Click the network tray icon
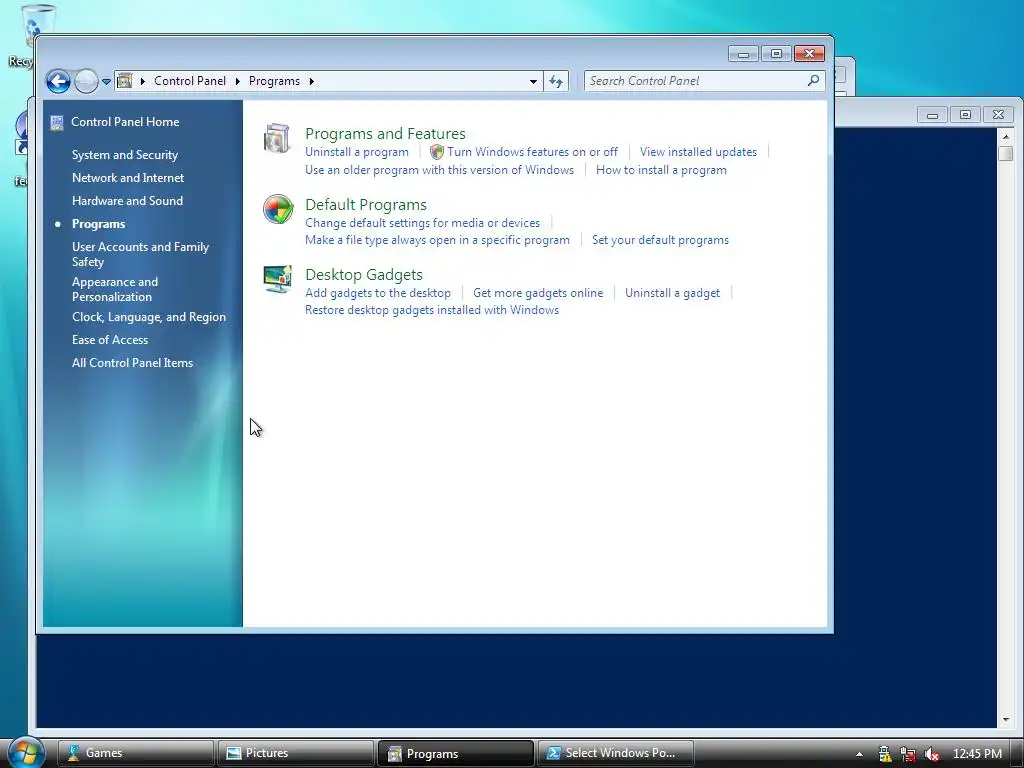Image resolution: width=1024 pixels, height=768 pixels. coord(908,754)
